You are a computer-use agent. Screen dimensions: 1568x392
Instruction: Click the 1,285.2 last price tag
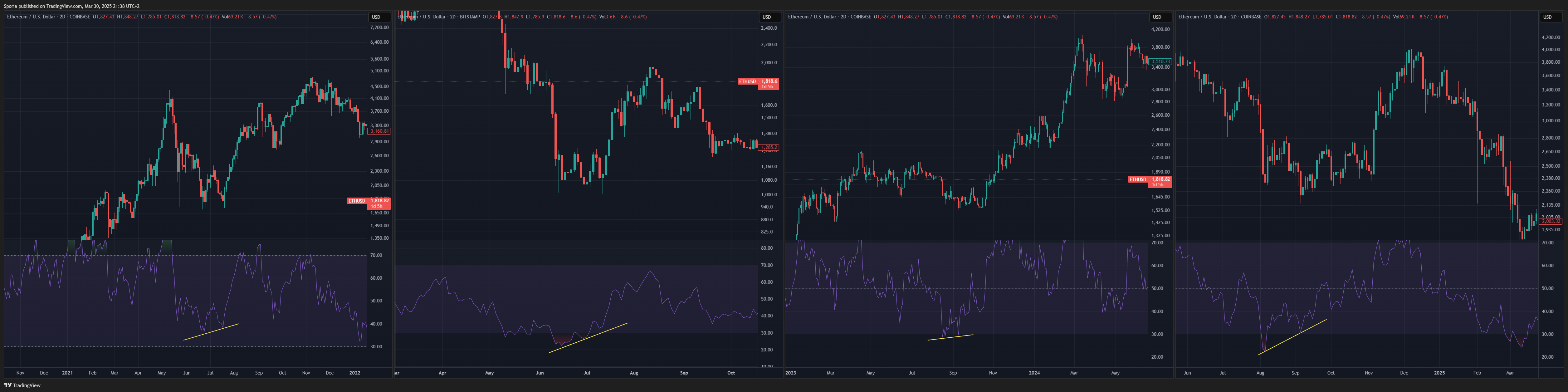click(x=769, y=147)
